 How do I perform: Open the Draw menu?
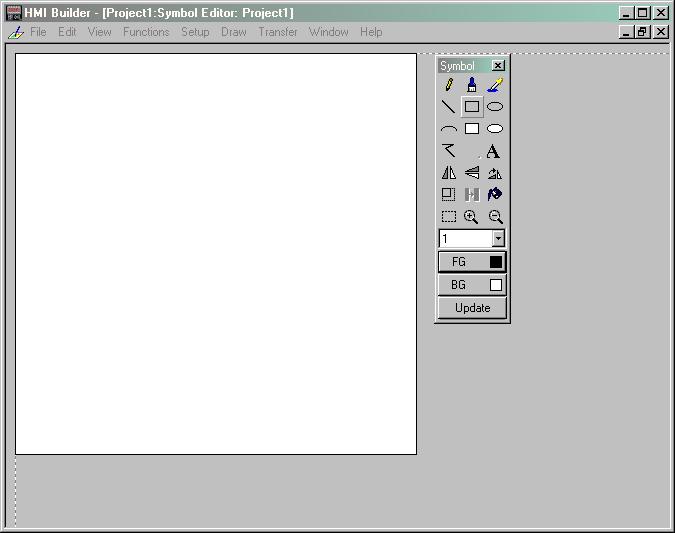(234, 32)
